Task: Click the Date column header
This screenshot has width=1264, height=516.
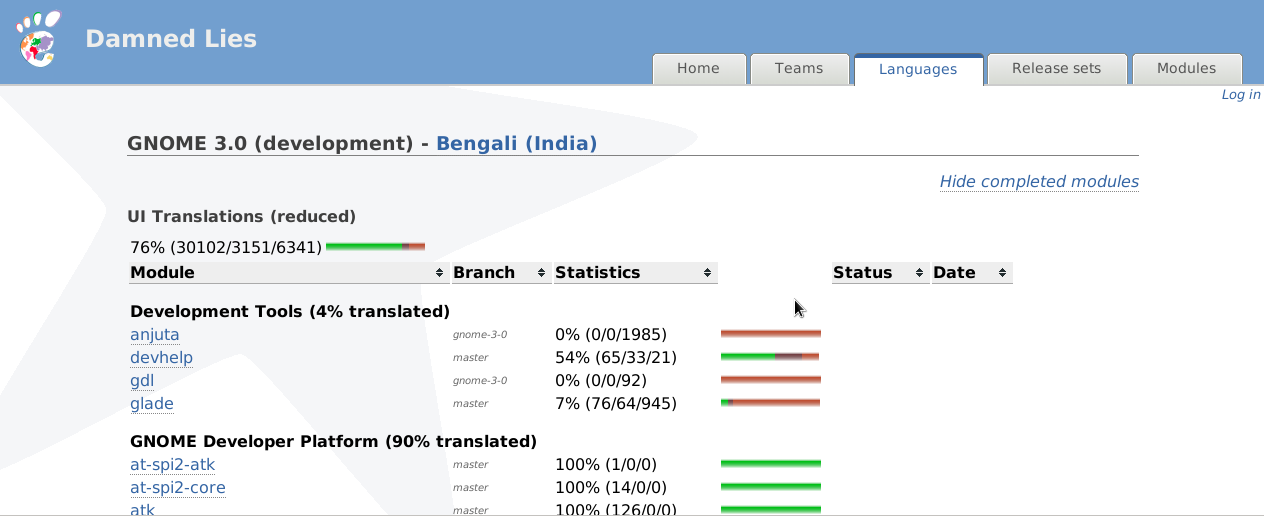Action: (972, 273)
